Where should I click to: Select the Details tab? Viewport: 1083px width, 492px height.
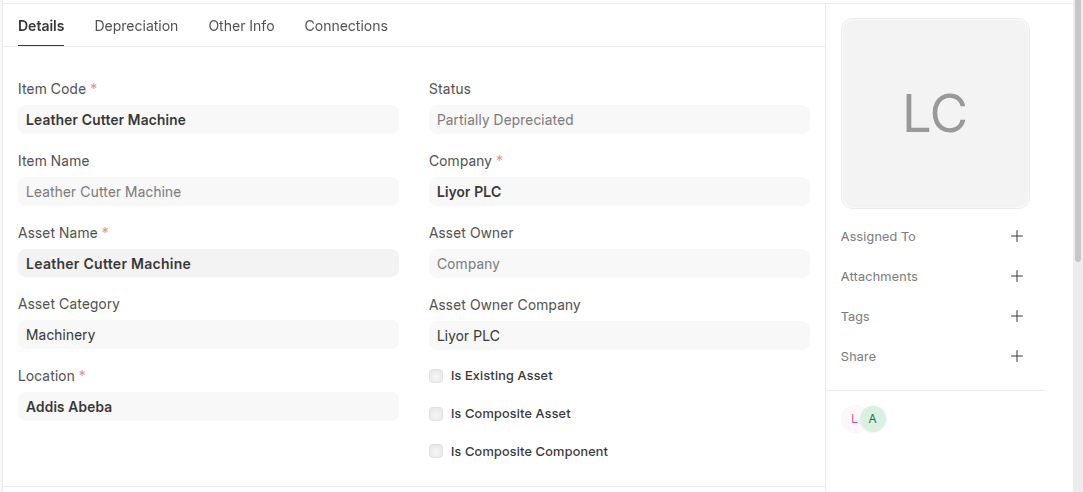click(41, 26)
